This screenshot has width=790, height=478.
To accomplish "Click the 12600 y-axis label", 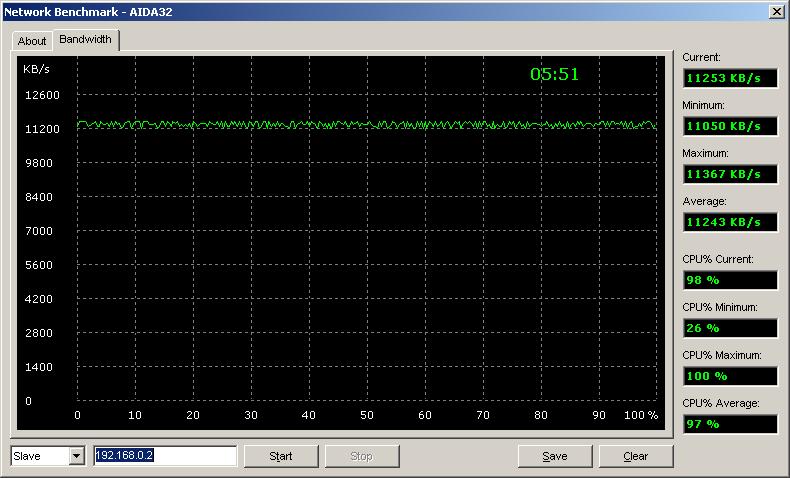I will click(42, 95).
